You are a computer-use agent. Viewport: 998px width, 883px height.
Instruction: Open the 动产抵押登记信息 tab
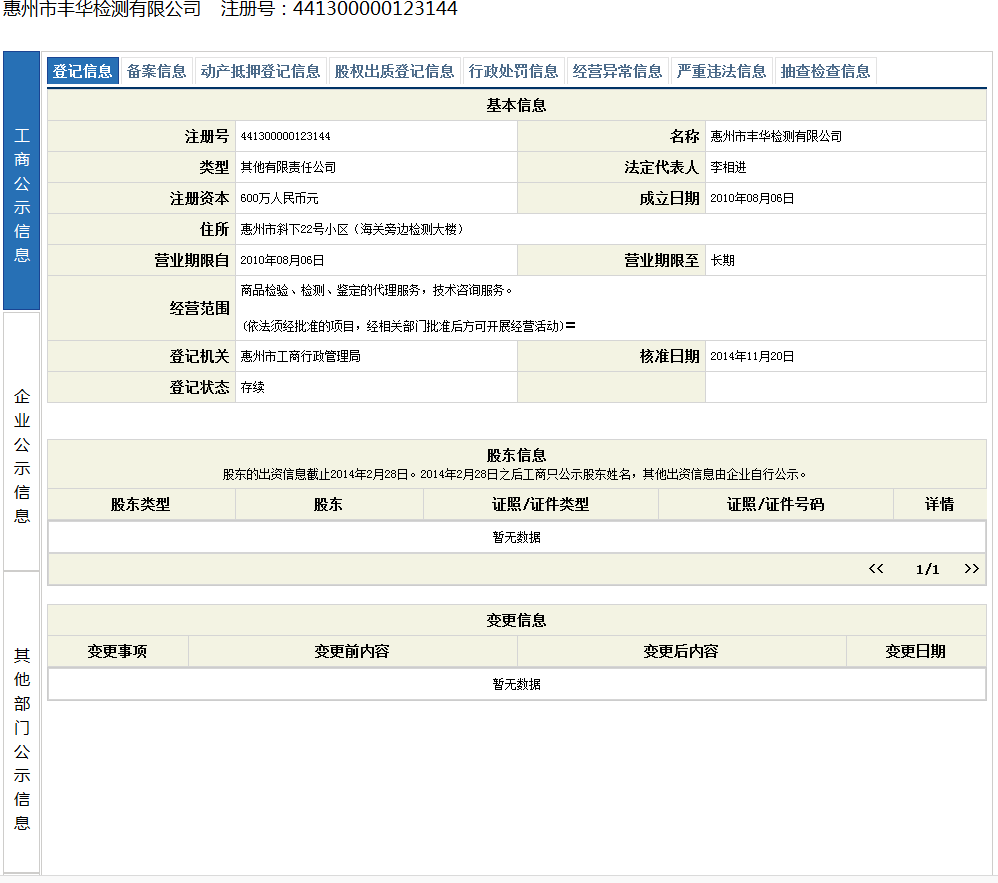[x=261, y=71]
